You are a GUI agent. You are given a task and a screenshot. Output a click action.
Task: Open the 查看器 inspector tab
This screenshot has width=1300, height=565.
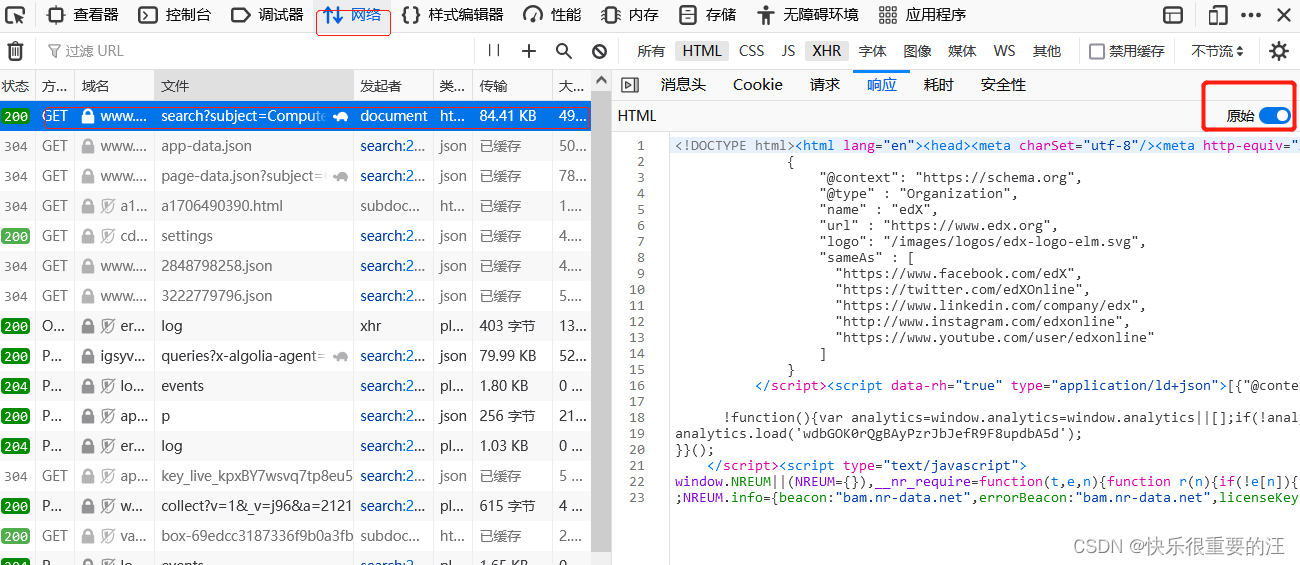[x=83, y=15]
